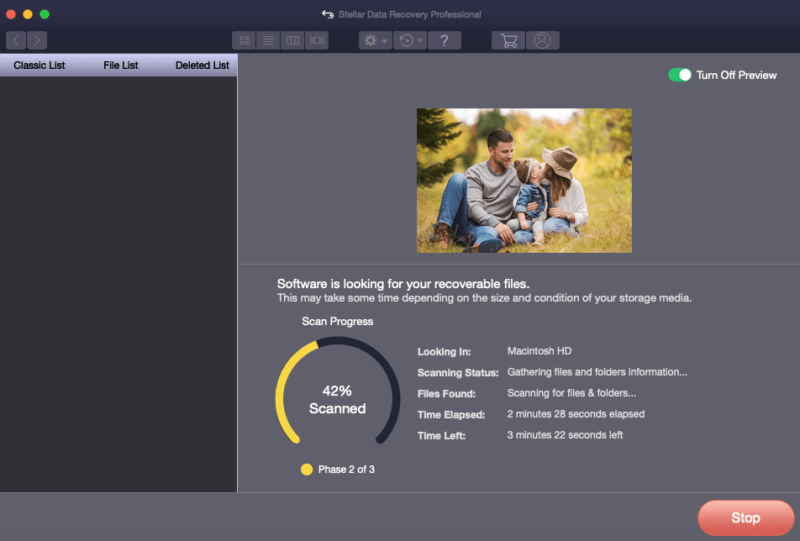The height and width of the screenshot is (541, 800).
Task: Open help with the question mark icon
Action: pos(444,40)
